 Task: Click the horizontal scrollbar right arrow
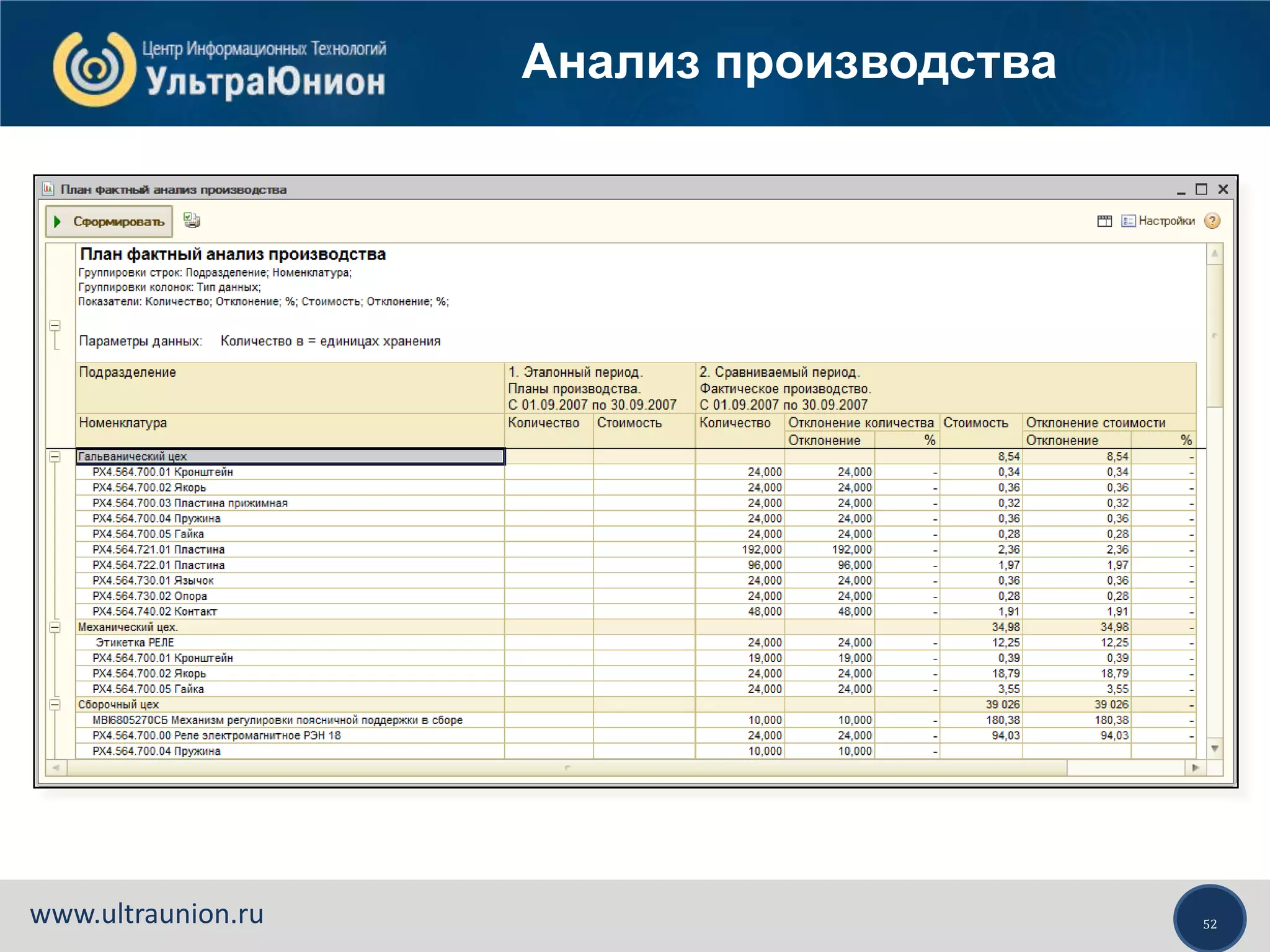pyautogui.click(x=1196, y=768)
